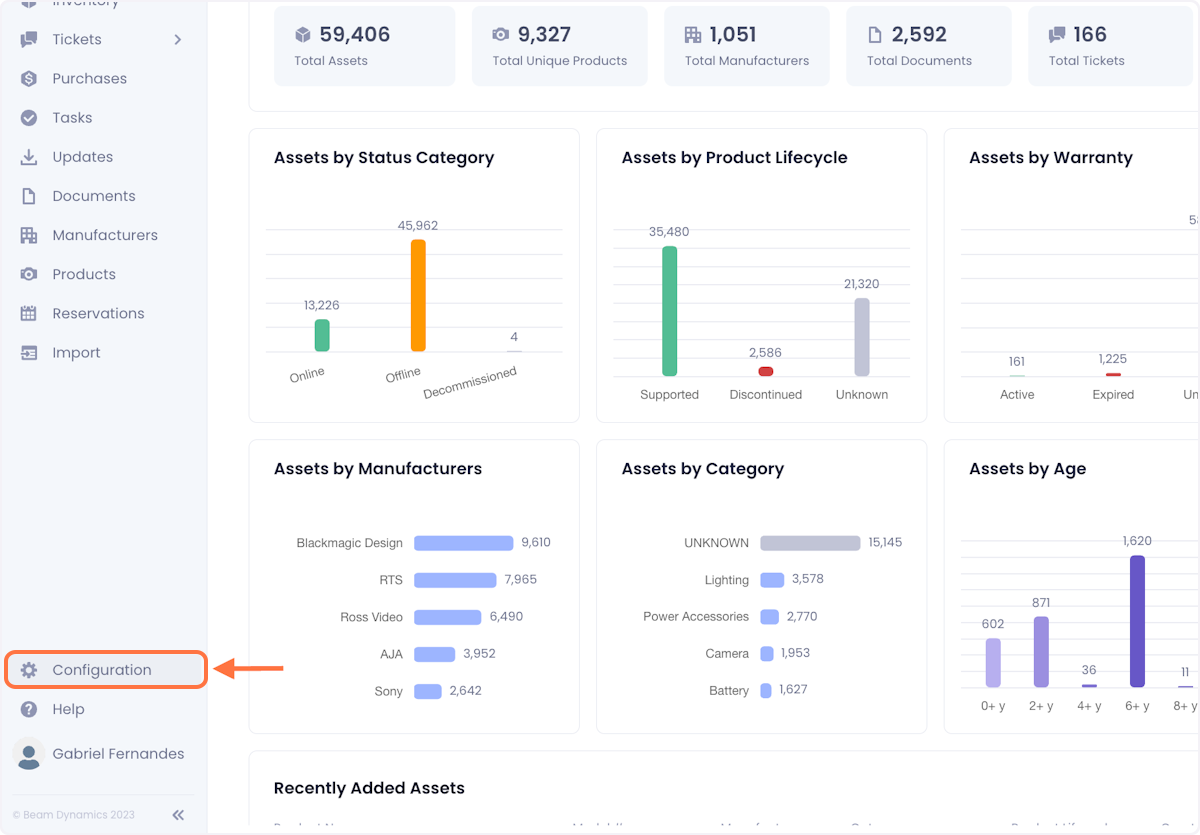The height and width of the screenshot is (835, 1200).
Task: Expand the Tickets submenu chevron
Action: pos(178,39)
